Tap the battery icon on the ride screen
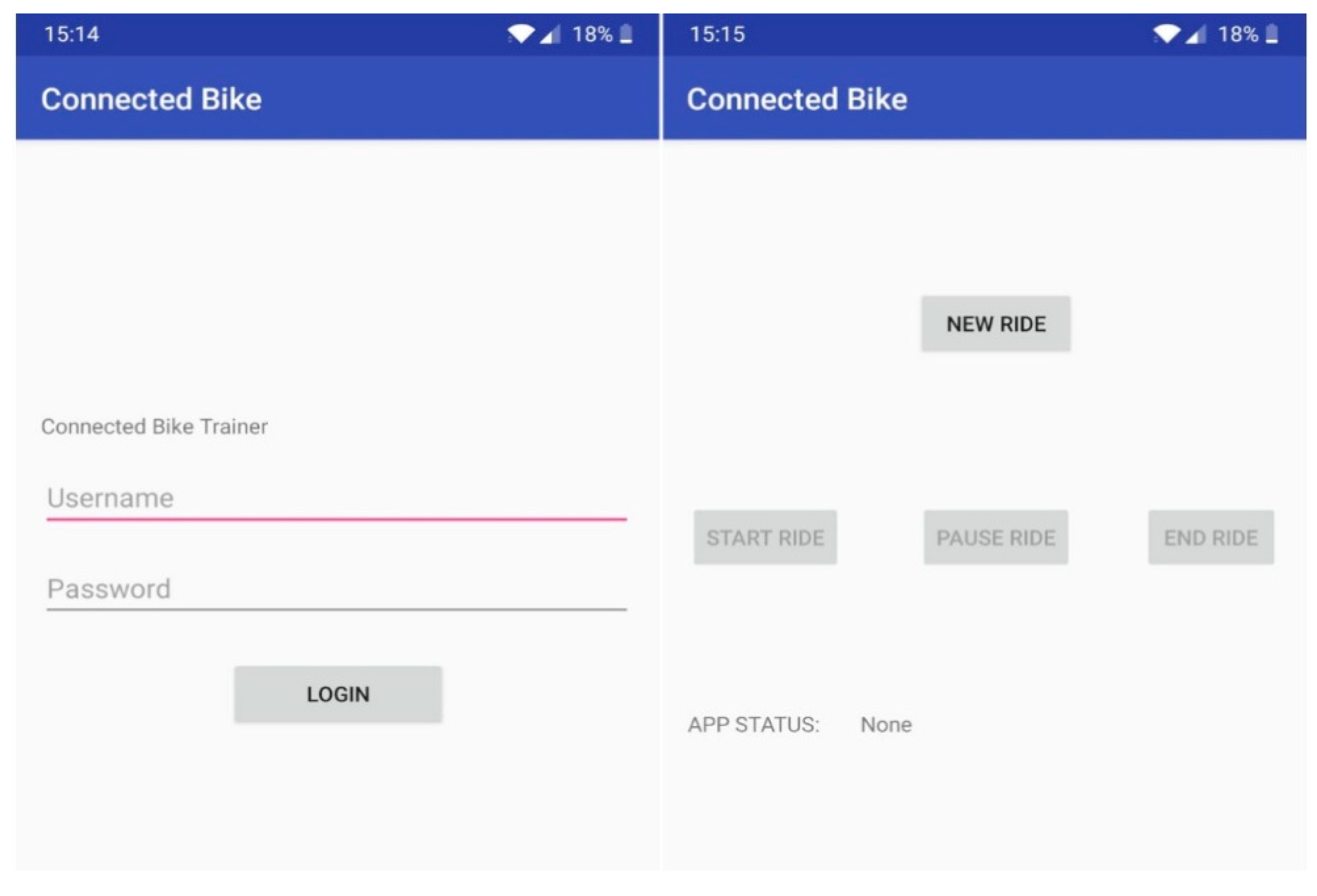1317x896 pixels. point(1272,34)
